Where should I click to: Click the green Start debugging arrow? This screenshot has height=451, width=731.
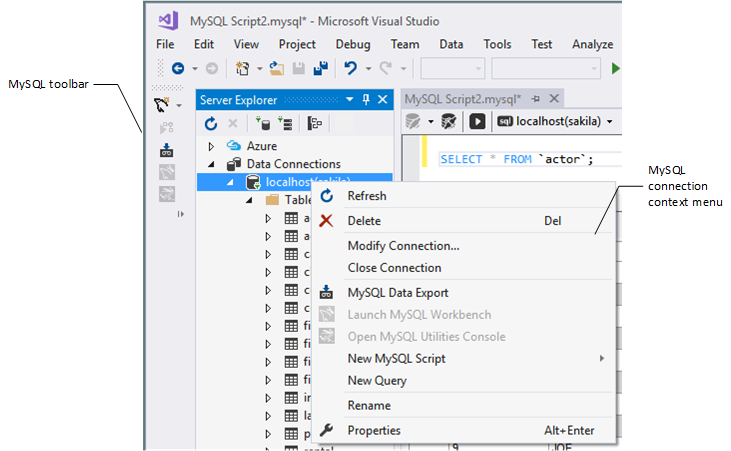point(615,69)
